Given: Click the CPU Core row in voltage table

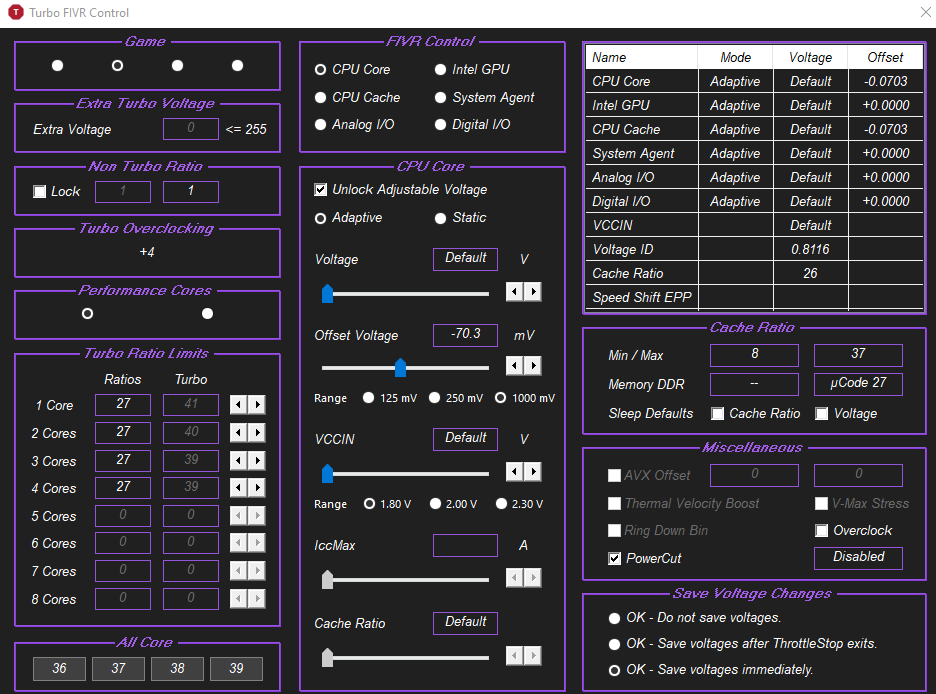Looking at the screenshot, I should [x=755, y=81].
